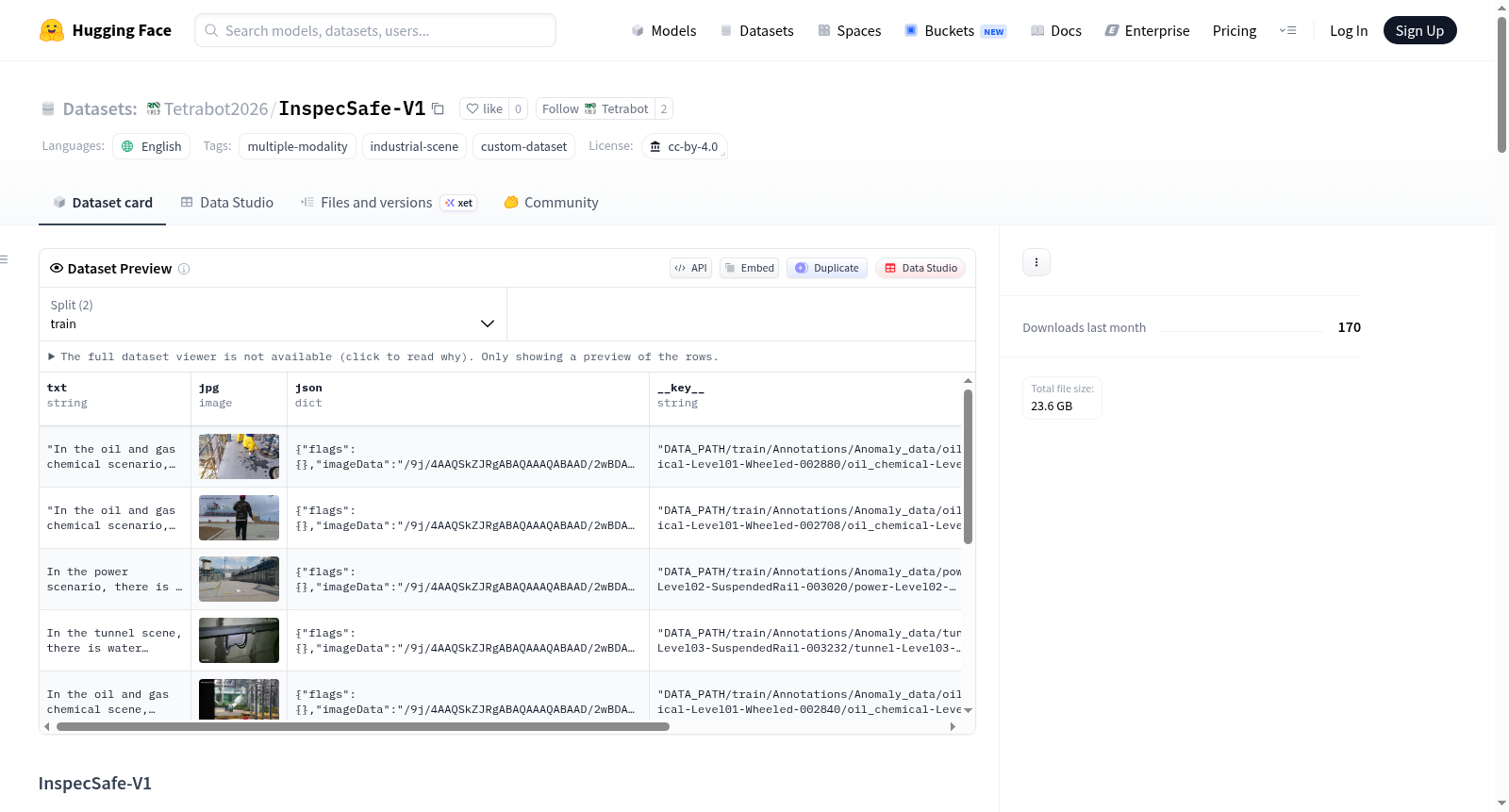The height and width of the screenshot is (812, 1509).
Task: Expand the Split train dropdown
Action: [273, 314]
